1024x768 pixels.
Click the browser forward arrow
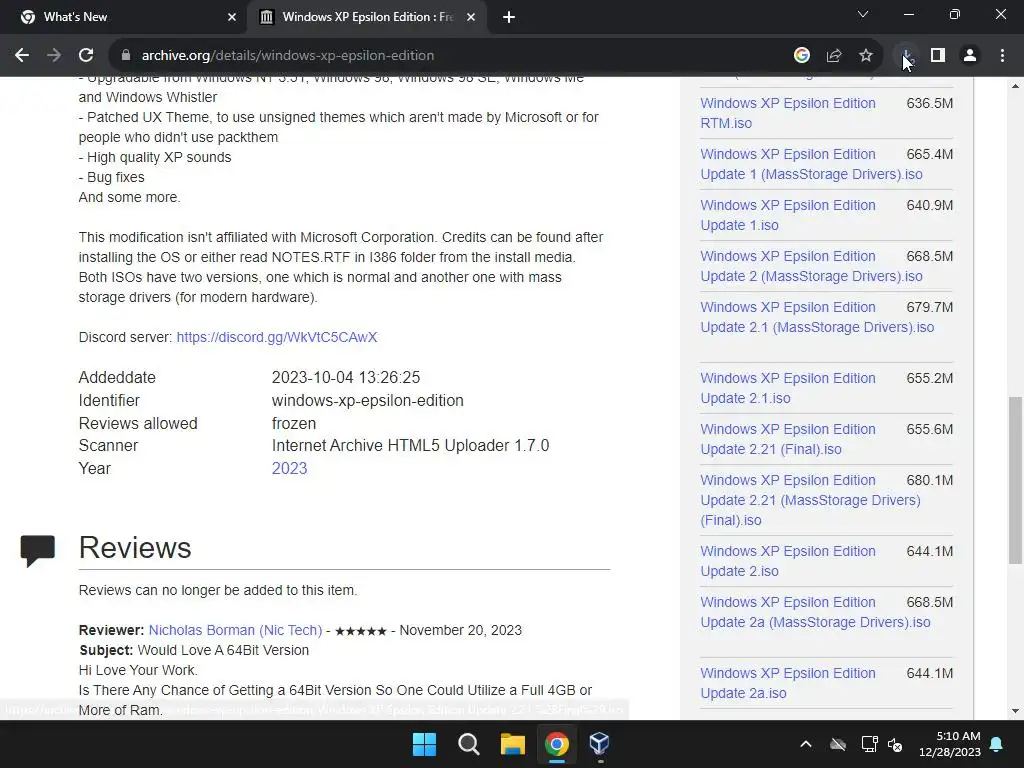click(54, 56)
